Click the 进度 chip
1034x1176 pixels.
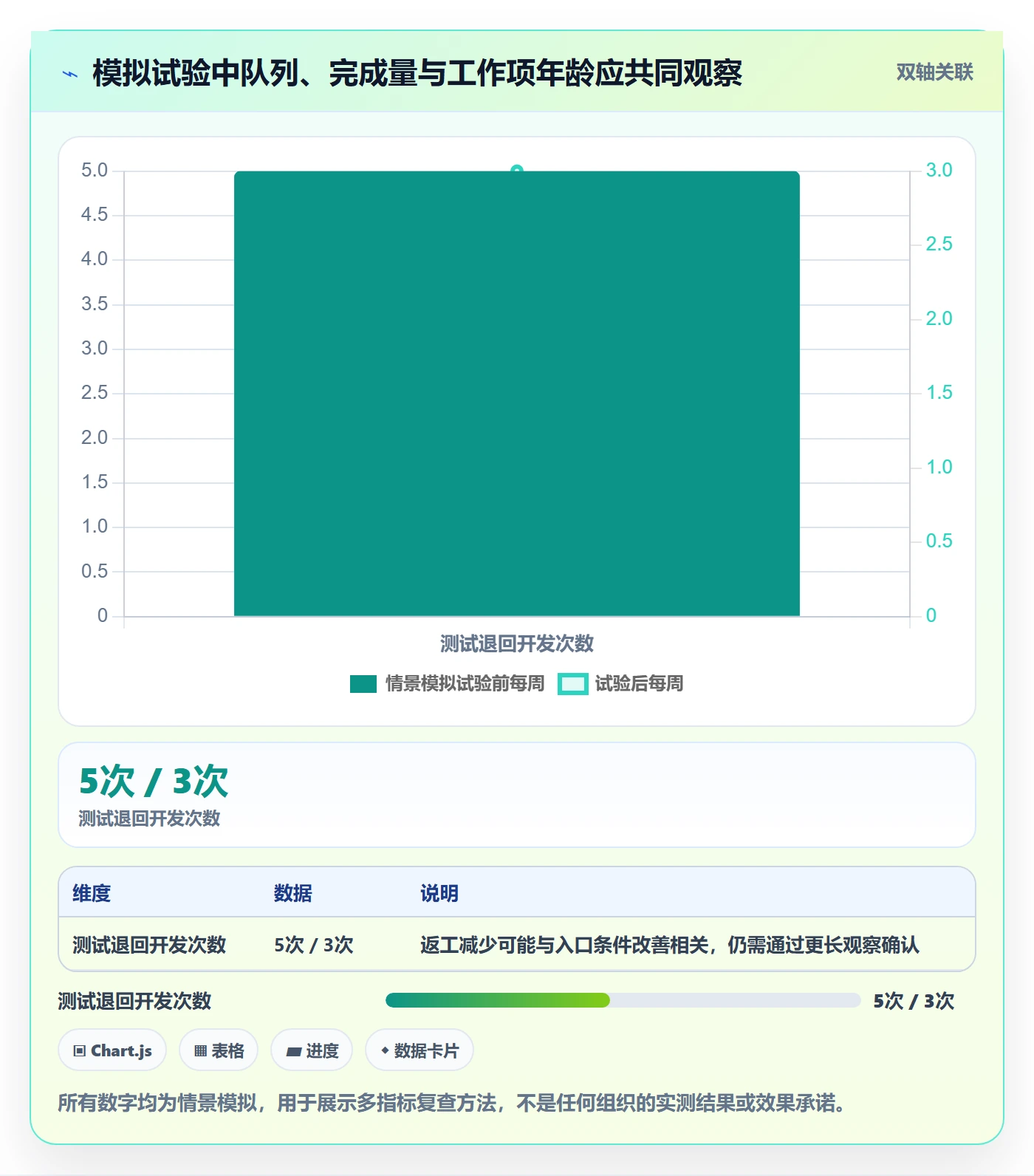[x=312, y=1050]
